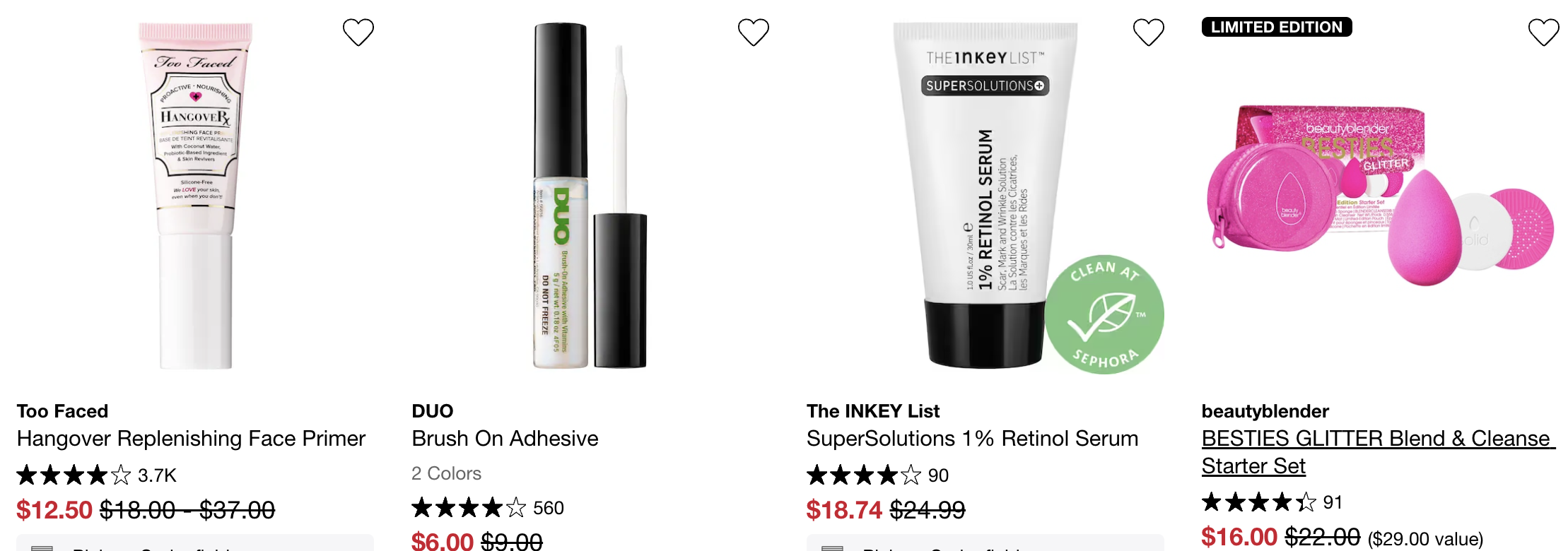The image size is (1568, 551).
Task: Add Too Faced Hangover primer to Loves
Action: (358, 32)
